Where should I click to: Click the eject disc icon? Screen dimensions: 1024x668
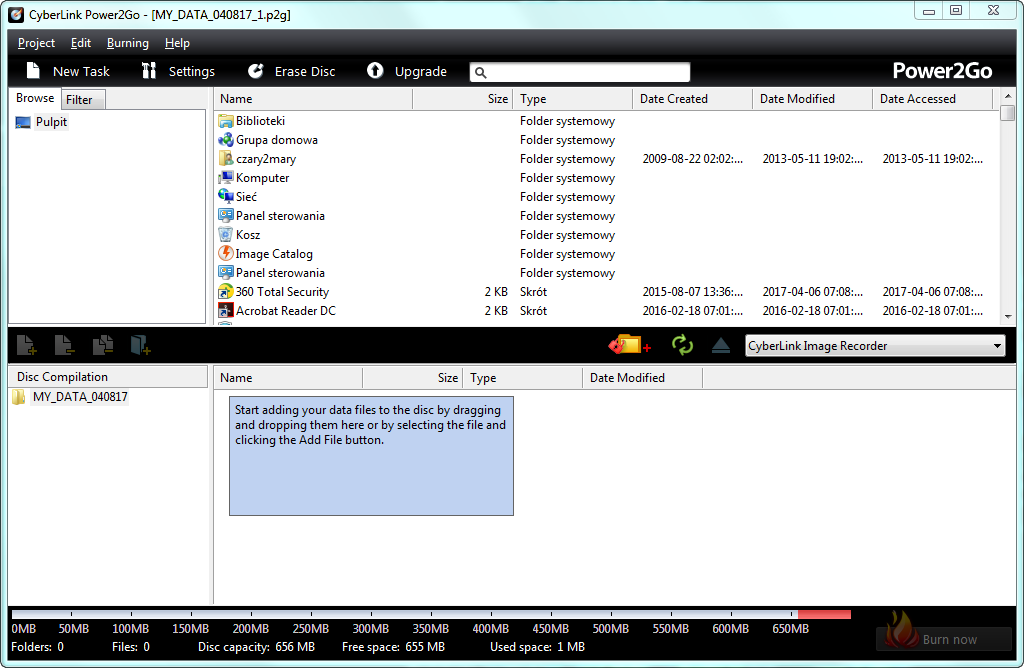[721, 345]
